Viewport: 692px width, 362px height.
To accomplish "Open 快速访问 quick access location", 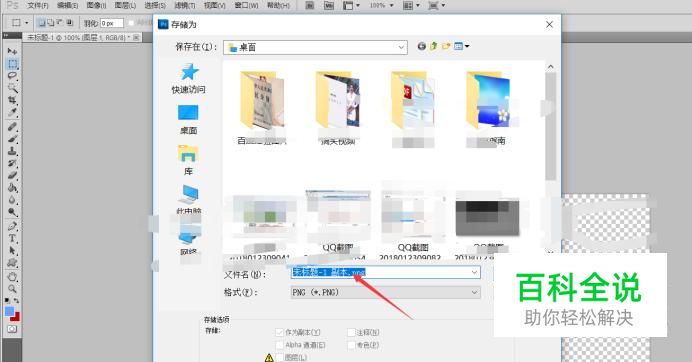I will 189,79.
